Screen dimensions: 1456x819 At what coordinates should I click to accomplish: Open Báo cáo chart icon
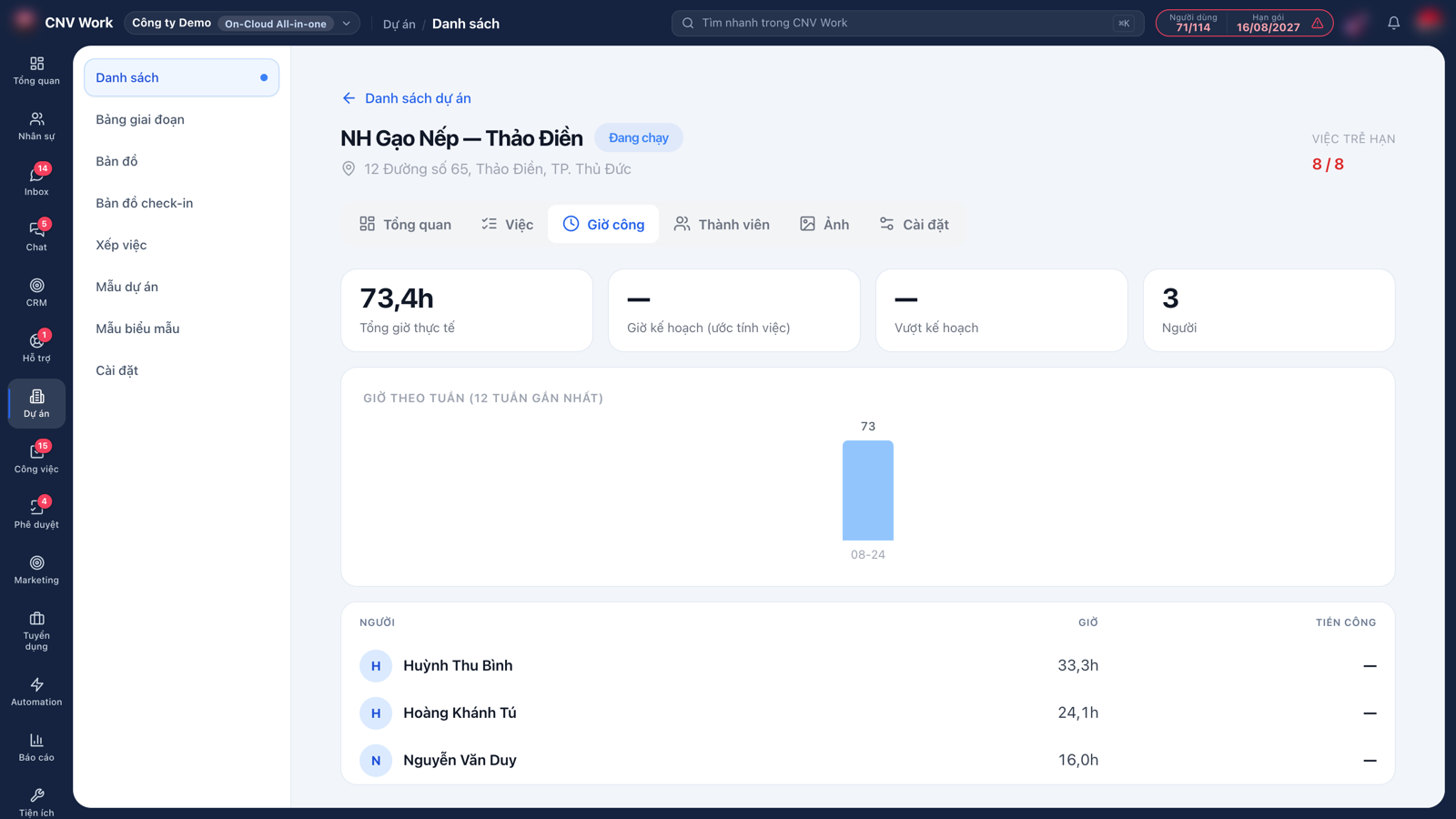pyautogui.click(x=36, y=746)
